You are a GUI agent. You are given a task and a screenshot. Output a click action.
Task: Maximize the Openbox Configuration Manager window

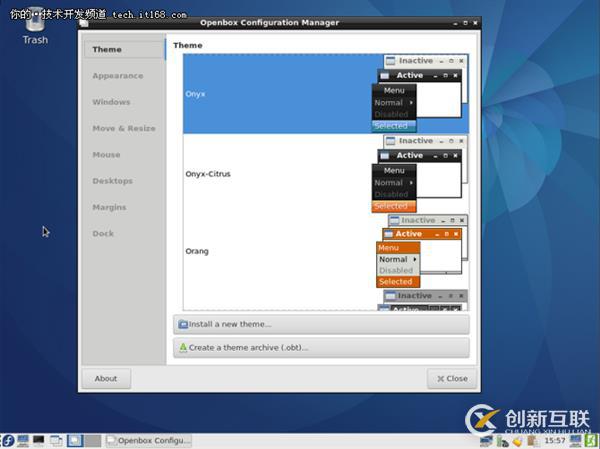(465, 23)
